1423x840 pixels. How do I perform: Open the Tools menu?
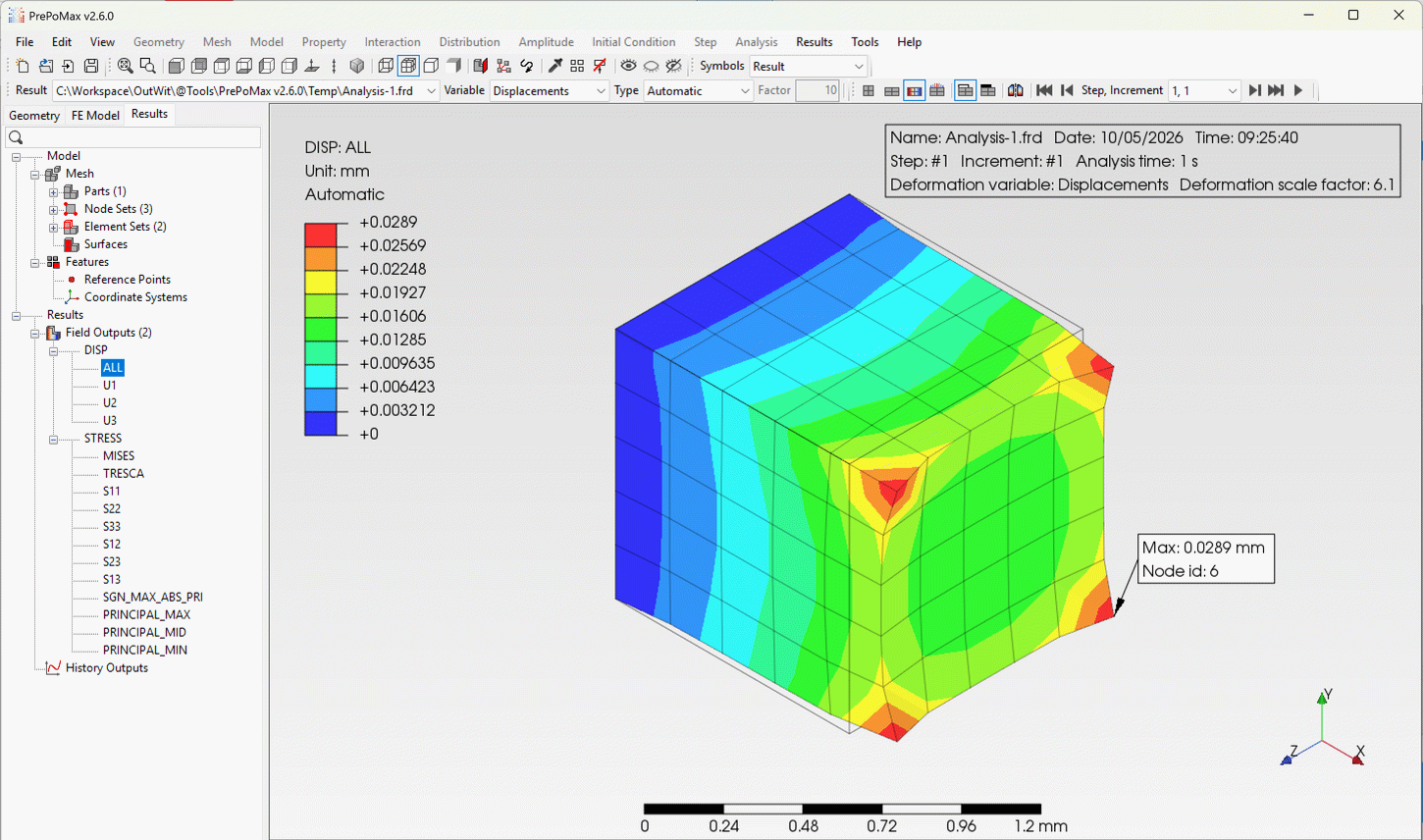(865, 42)
